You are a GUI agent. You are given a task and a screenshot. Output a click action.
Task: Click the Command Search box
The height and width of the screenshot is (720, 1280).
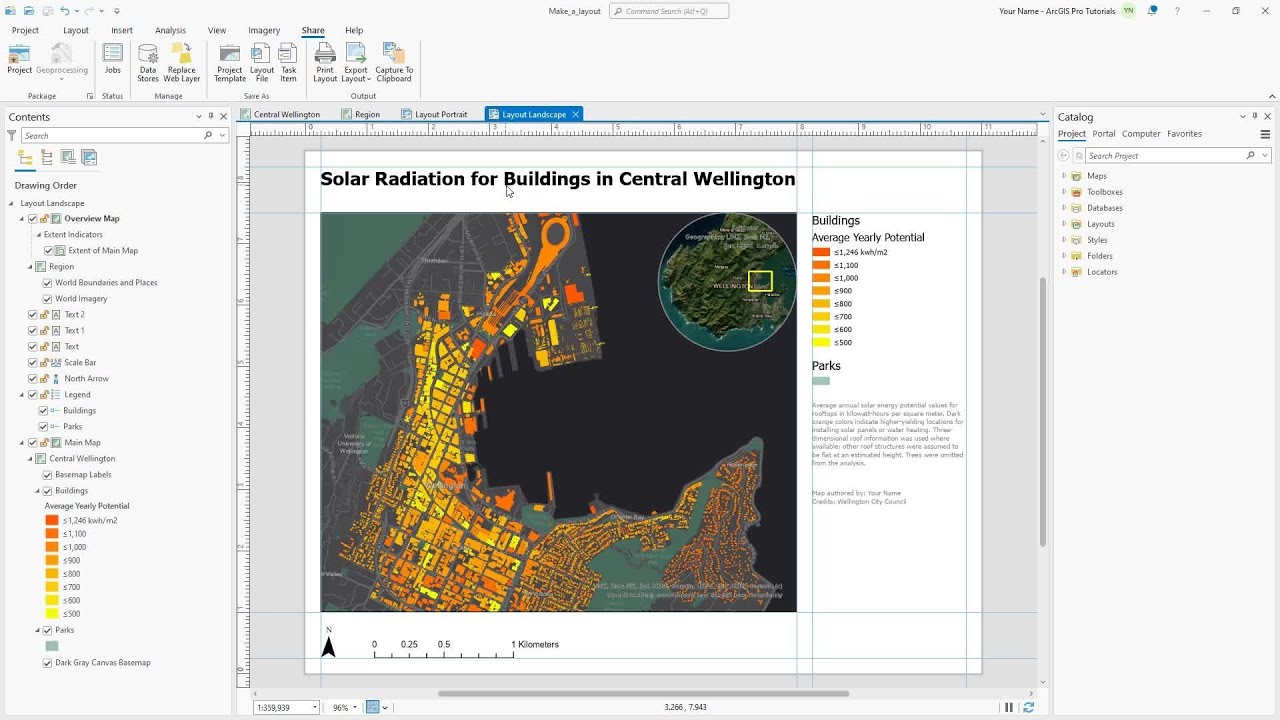(669, 11)
